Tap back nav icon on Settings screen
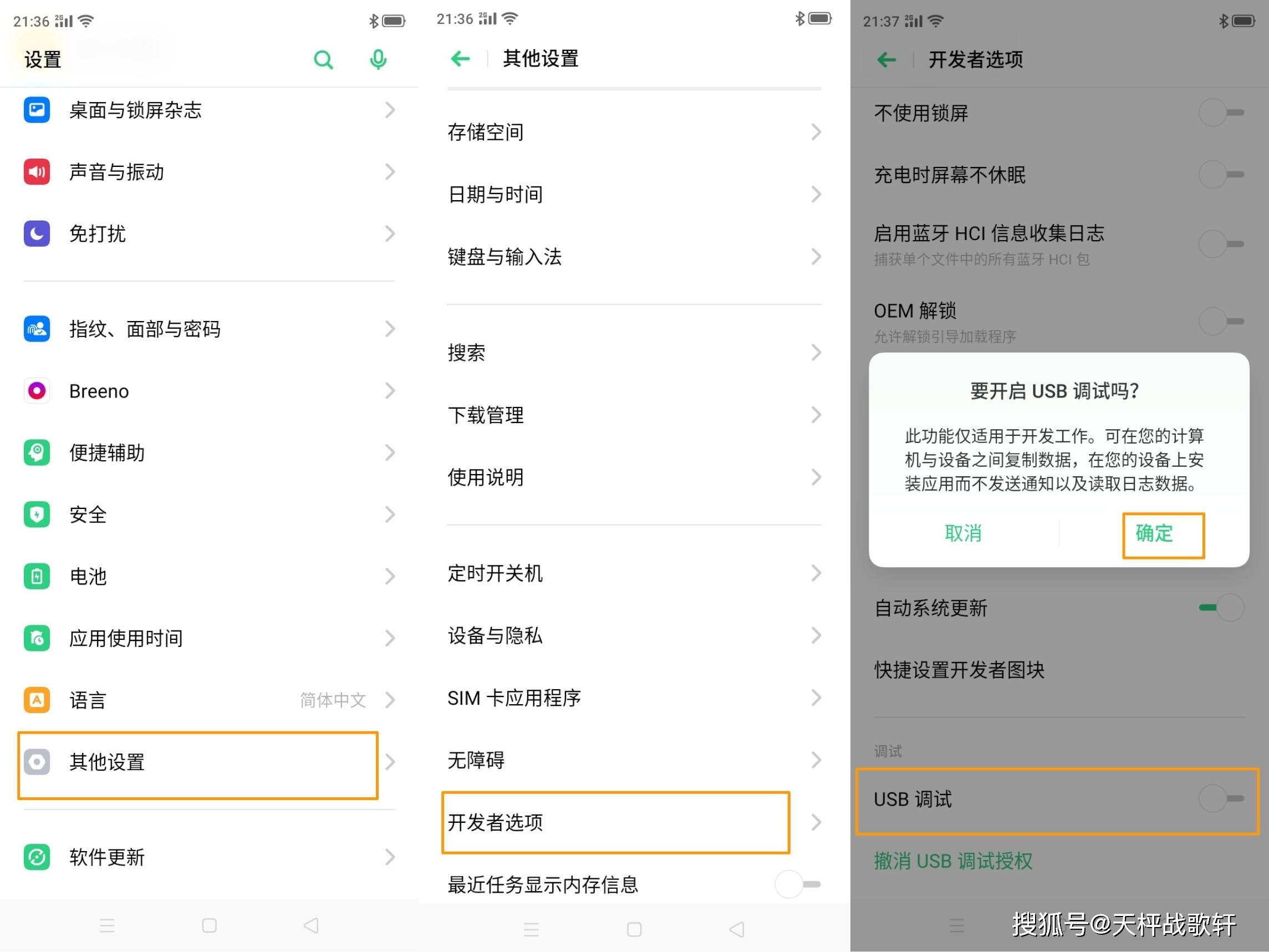 tap(311, 925)
